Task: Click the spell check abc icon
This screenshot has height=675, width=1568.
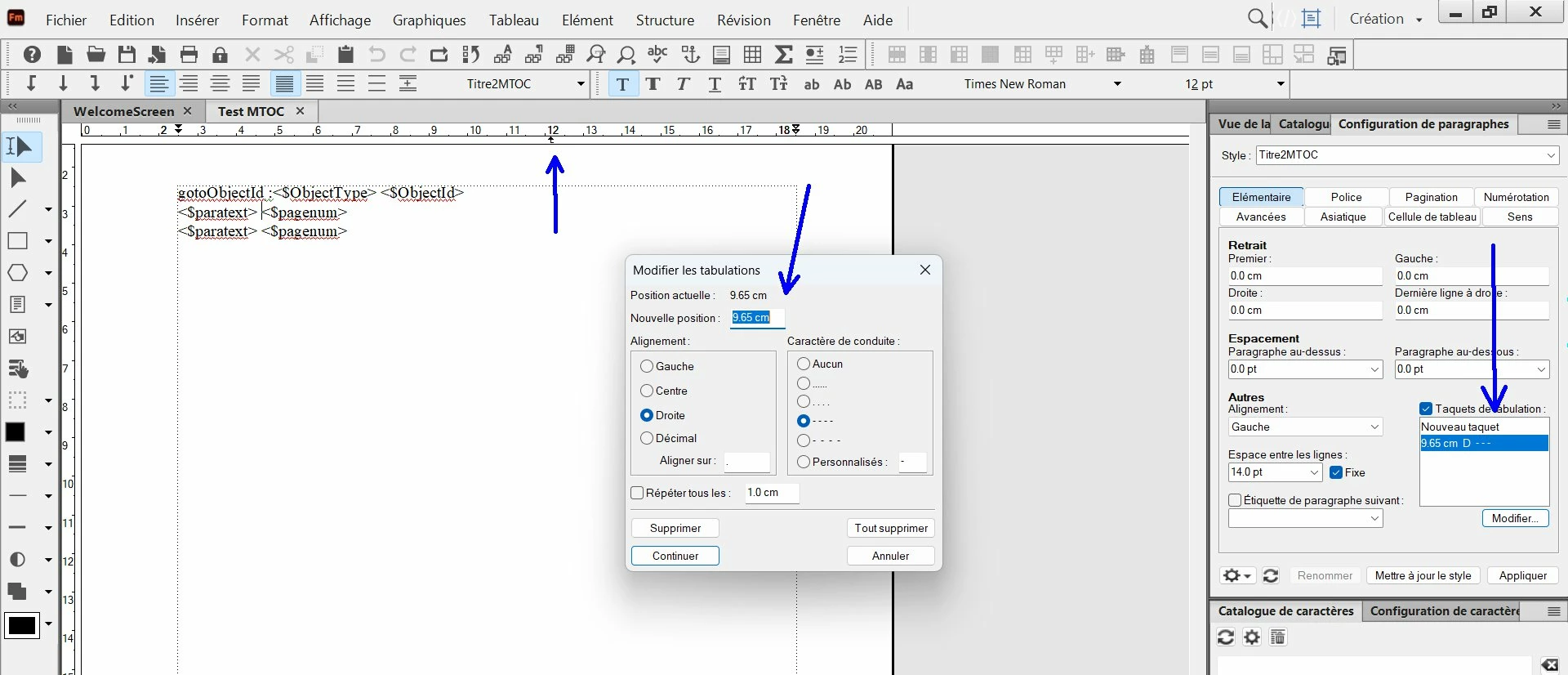Action: tap(657, 55)
